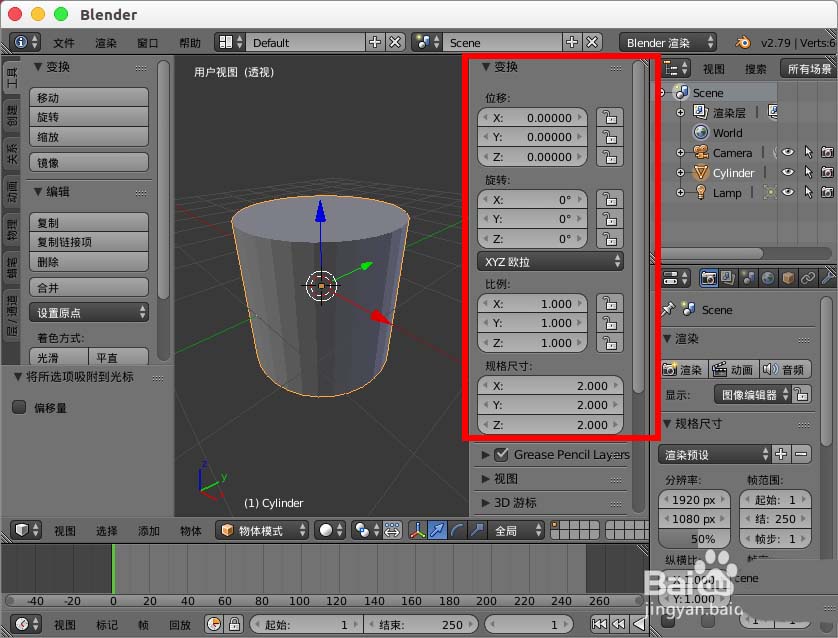
Task: Jump to previous keyframe in timeline
Action: [619, 624]
